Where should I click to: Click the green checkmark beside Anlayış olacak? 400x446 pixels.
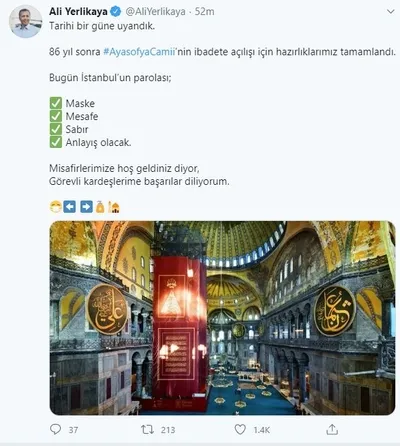pos(56,142)
